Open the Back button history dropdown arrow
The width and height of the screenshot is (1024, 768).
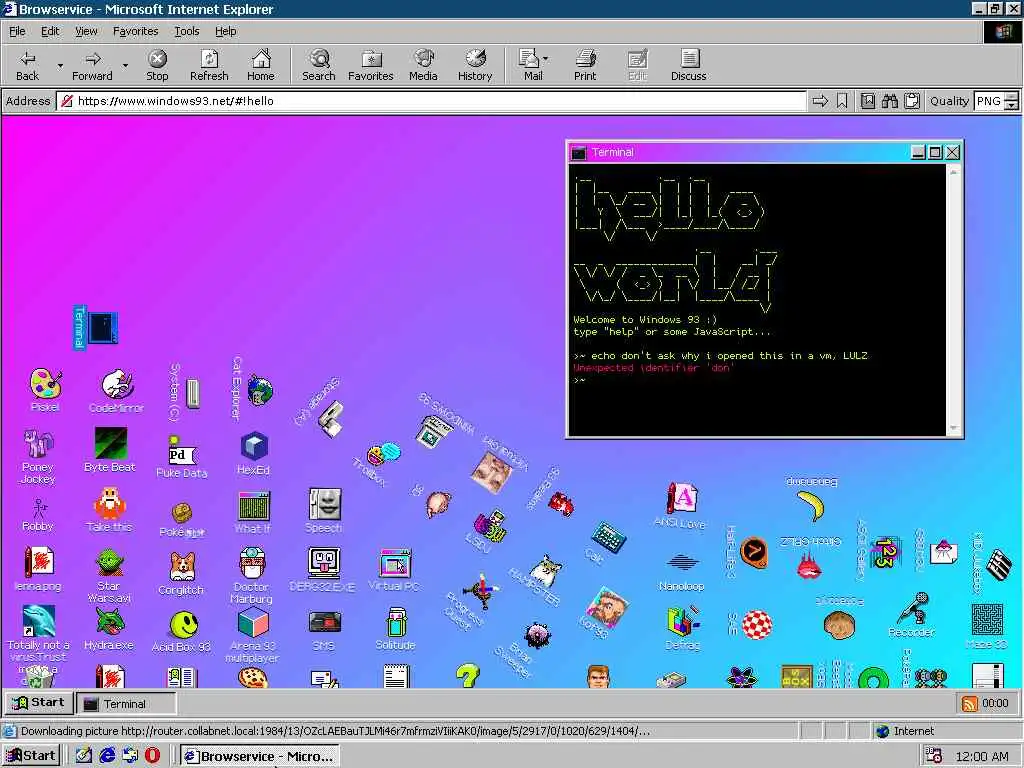(60, 65)
